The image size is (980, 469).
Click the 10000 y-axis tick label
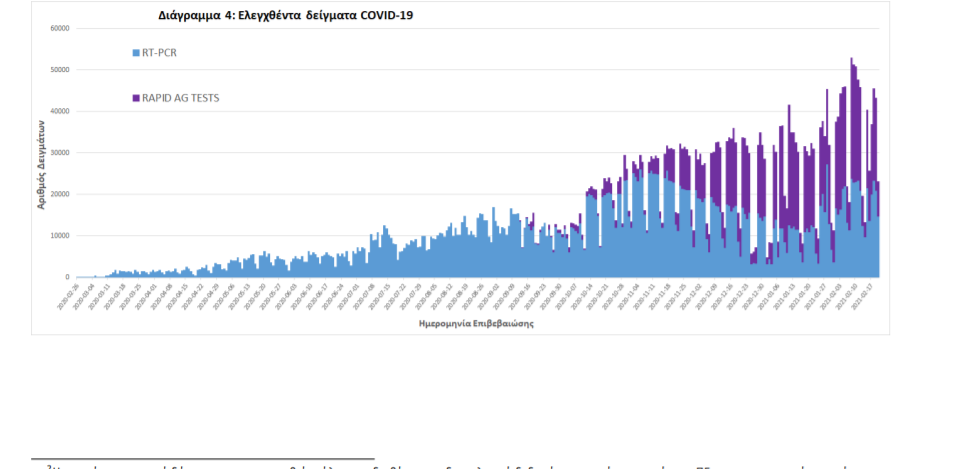[59, 236]
